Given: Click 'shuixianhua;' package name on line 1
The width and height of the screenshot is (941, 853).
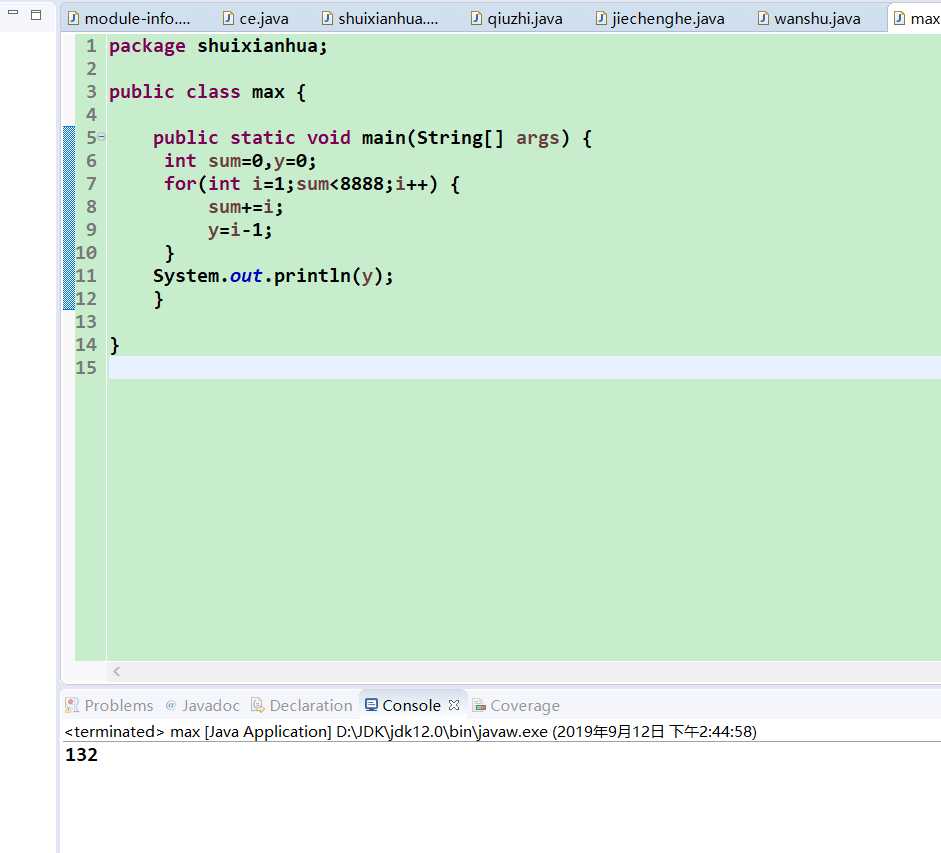Looking at the screenshot, I should [x=262, y=46].
